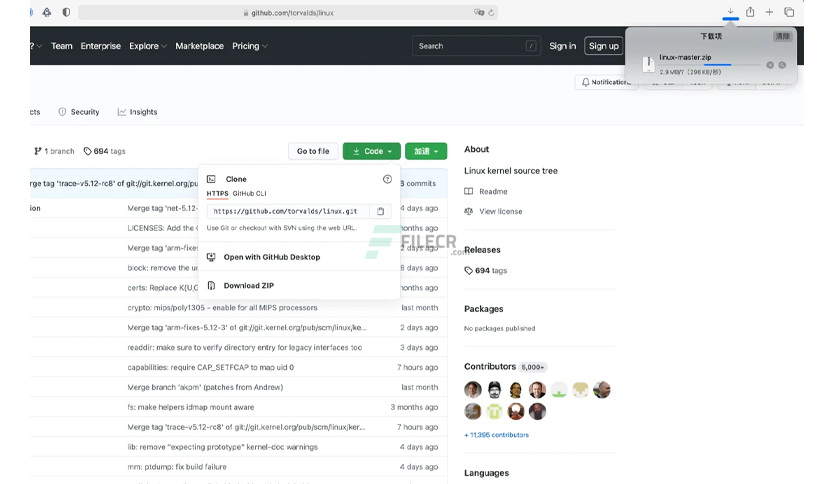Click the GitHub Desktop icon in Code menu

pos(211,257)
